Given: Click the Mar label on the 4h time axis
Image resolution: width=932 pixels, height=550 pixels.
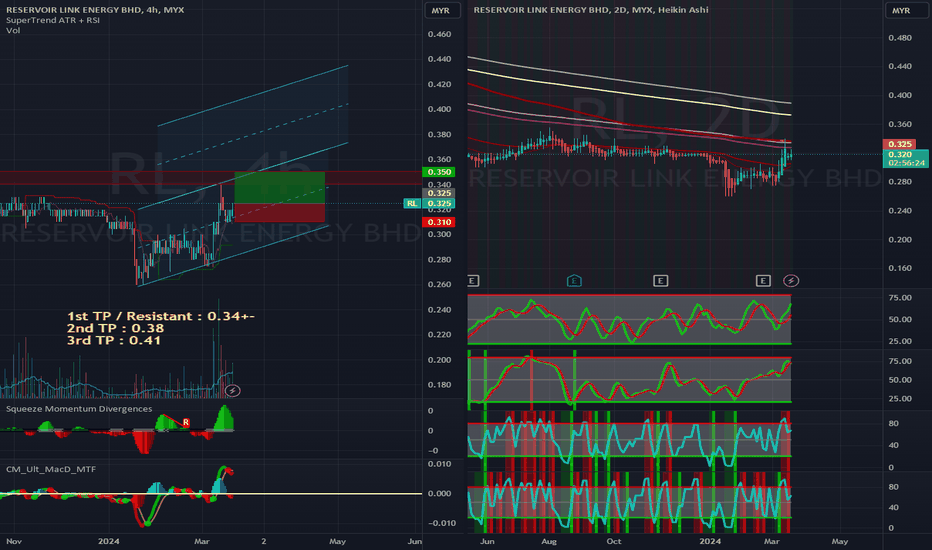Looking at the screenshot, I should [201, 541].
